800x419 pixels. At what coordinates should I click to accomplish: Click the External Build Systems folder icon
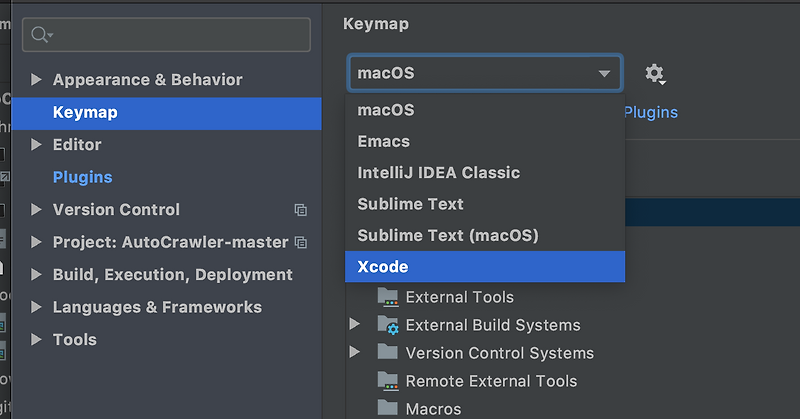[387, 325]
